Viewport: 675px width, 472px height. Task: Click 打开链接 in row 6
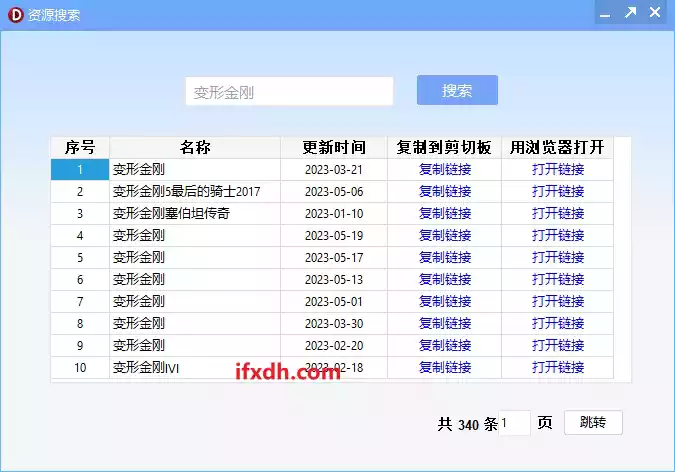pos(558,279)
